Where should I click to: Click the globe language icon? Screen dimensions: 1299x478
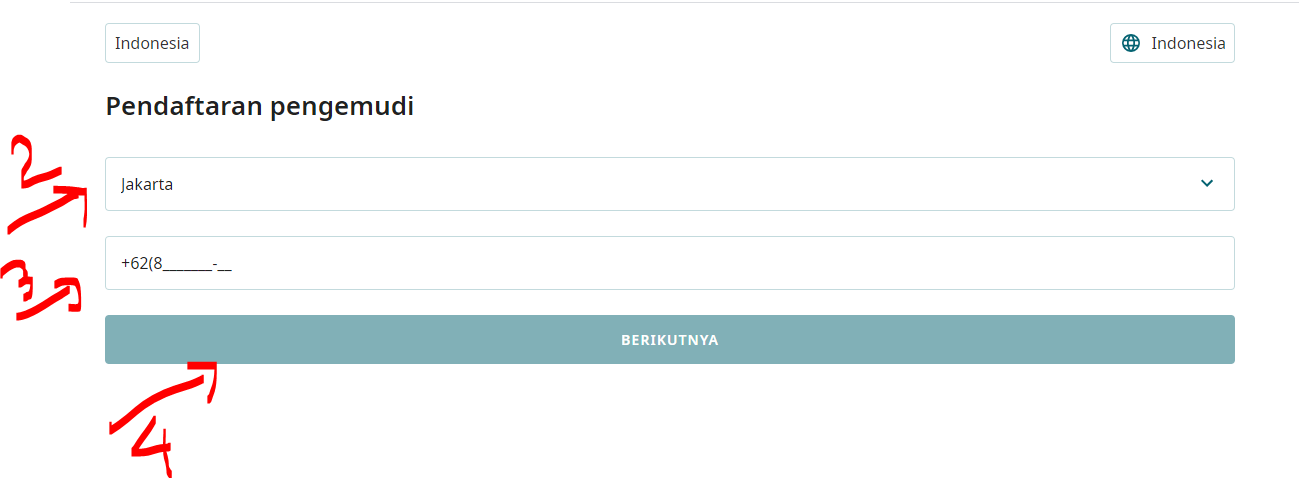point(1131,43)
